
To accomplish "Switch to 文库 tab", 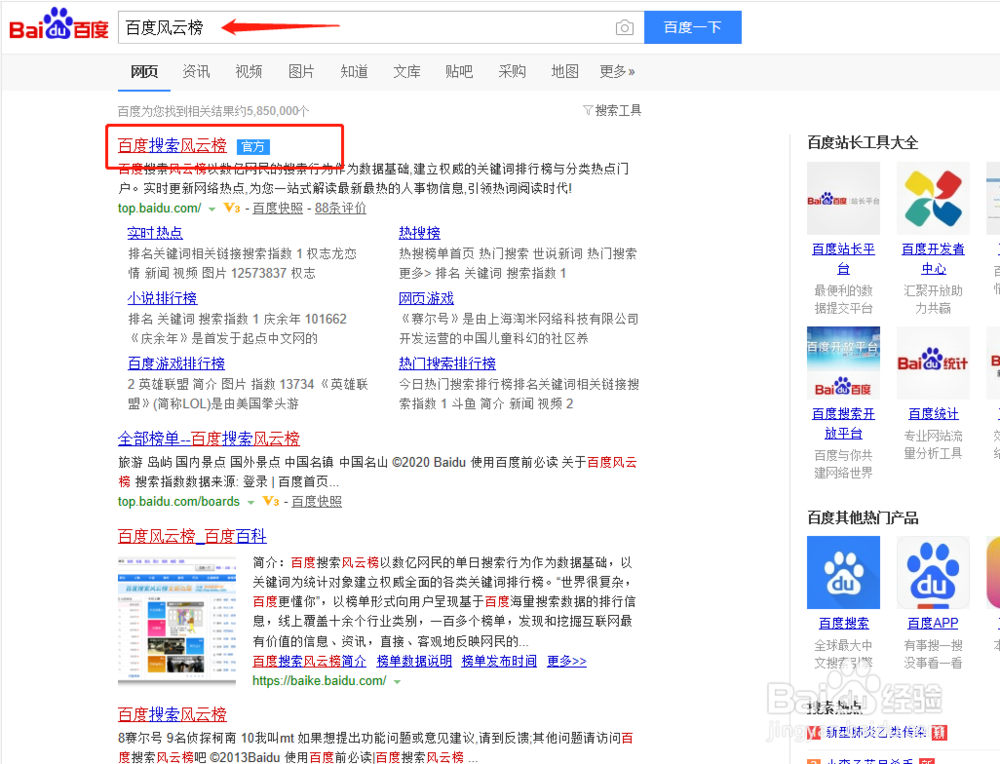I will click(407, 71).
